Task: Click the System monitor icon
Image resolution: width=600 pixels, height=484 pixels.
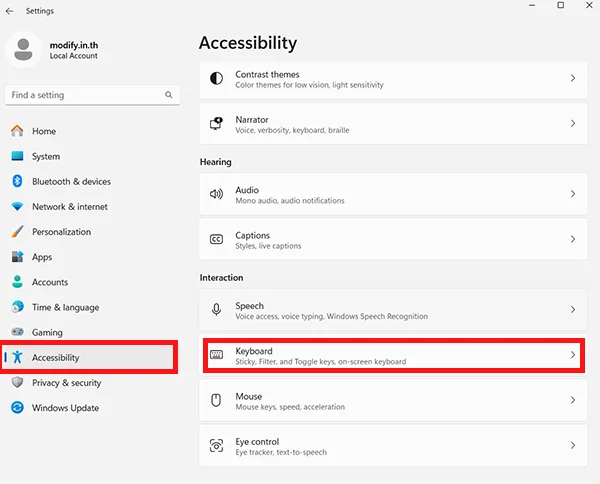Action: 17,156
